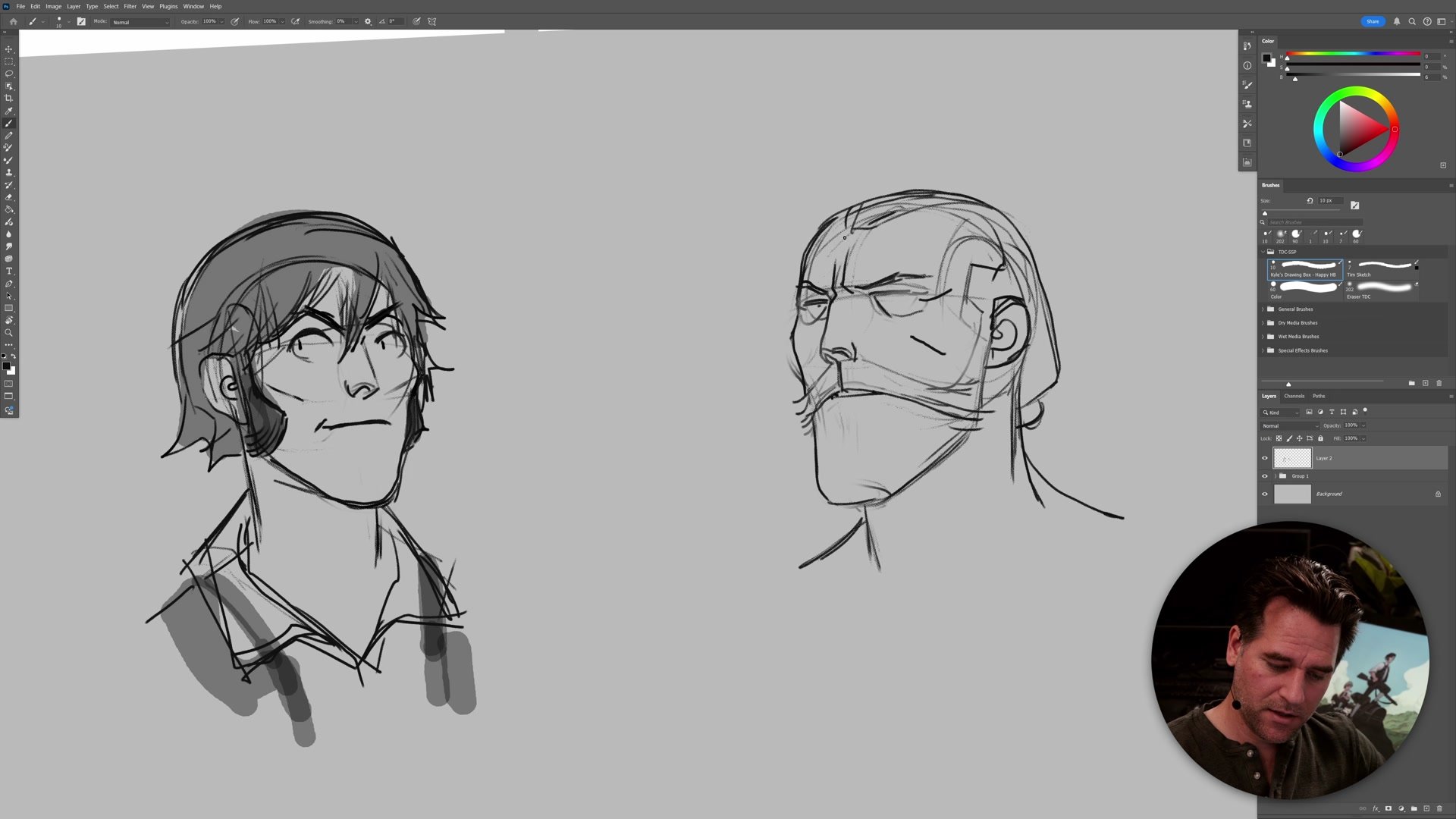Viewport: 1456px width, 819px height.
Task: Expand the Group 1 layer folder
Action: (1275, 476)
